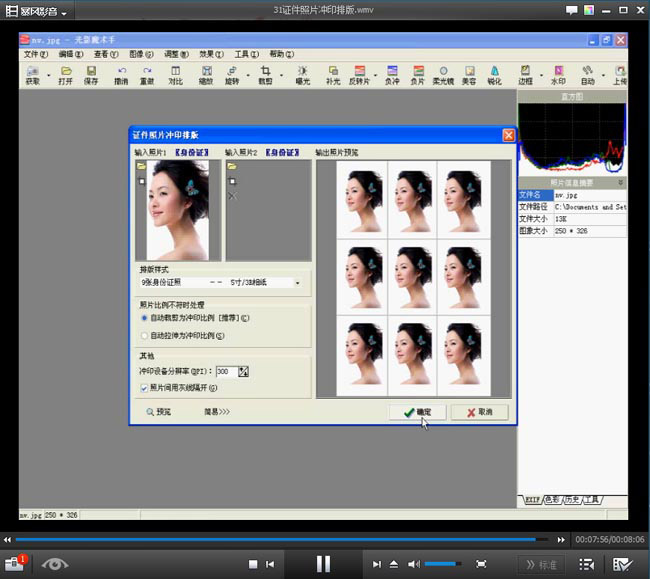The width and height of the screenshot is (650, 579).
Task: Switch to the EXIF tab
Action: [x=532, y=500]
